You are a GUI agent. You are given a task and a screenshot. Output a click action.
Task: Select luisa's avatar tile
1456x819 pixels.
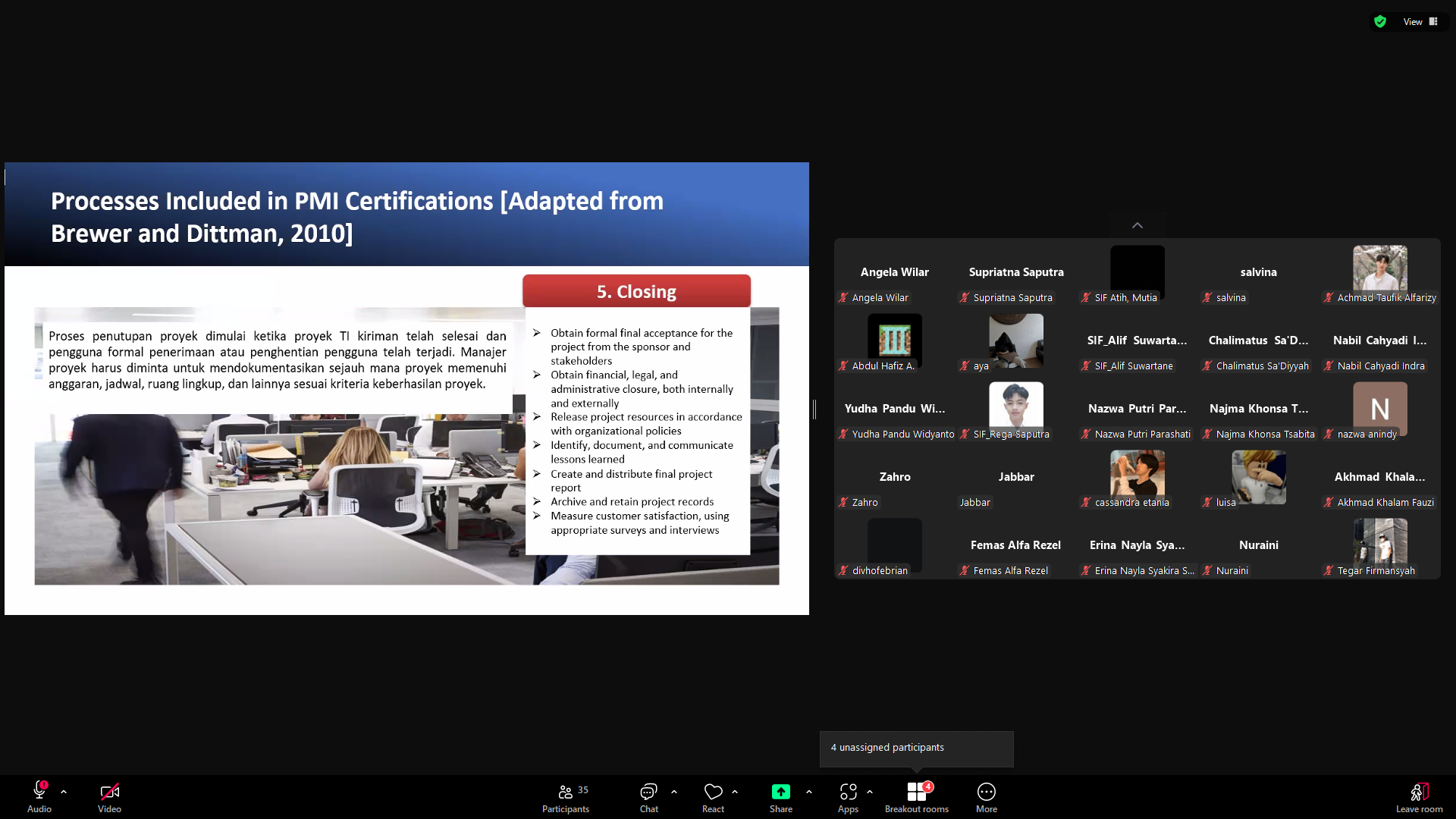point(1259,476)
